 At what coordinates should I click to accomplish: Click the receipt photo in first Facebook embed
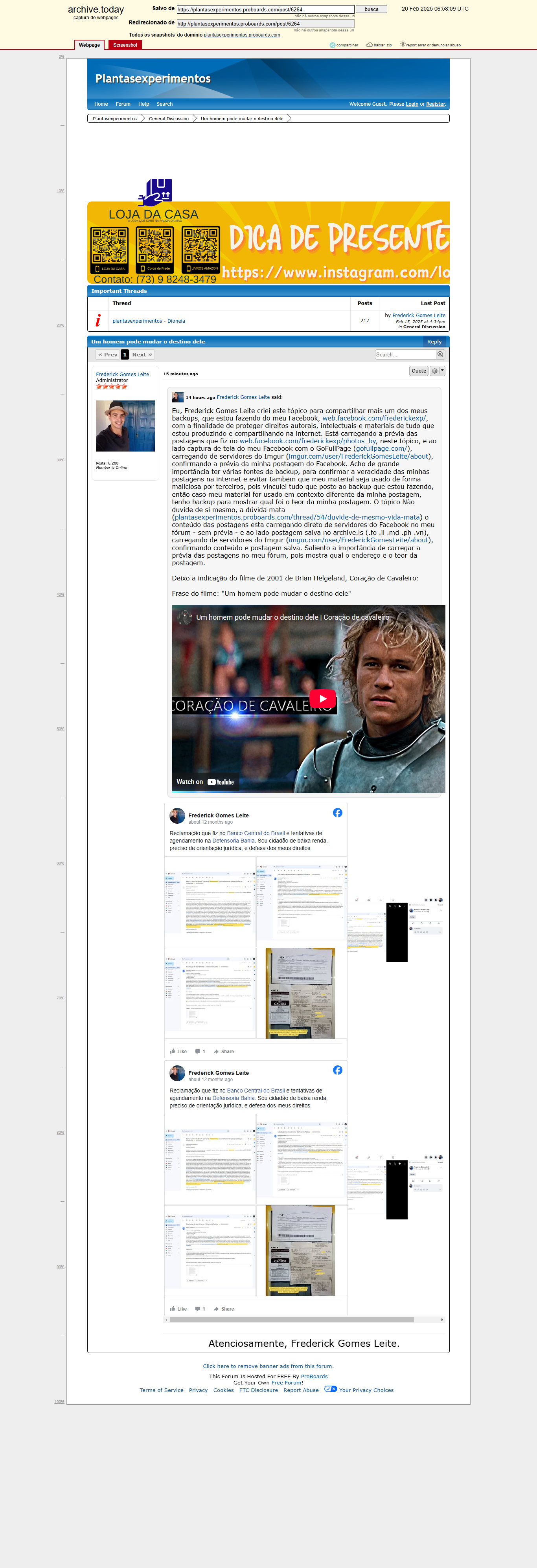coord(301,993)
